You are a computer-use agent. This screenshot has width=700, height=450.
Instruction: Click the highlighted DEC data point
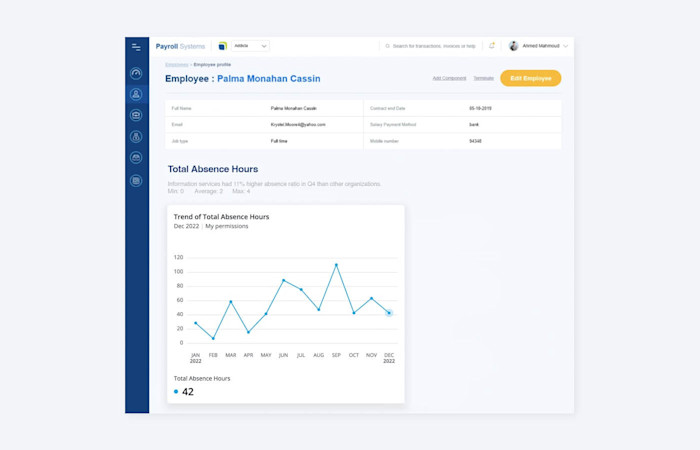[x=389, y=313]
